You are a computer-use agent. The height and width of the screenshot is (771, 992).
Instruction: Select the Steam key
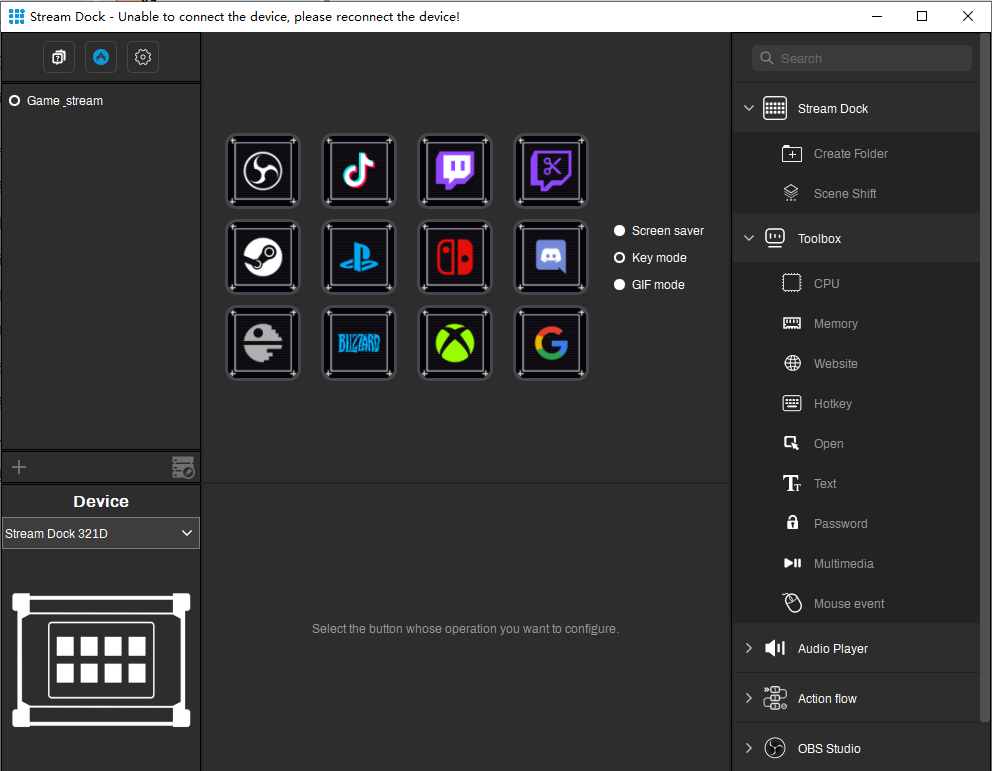tap(263, 257)
